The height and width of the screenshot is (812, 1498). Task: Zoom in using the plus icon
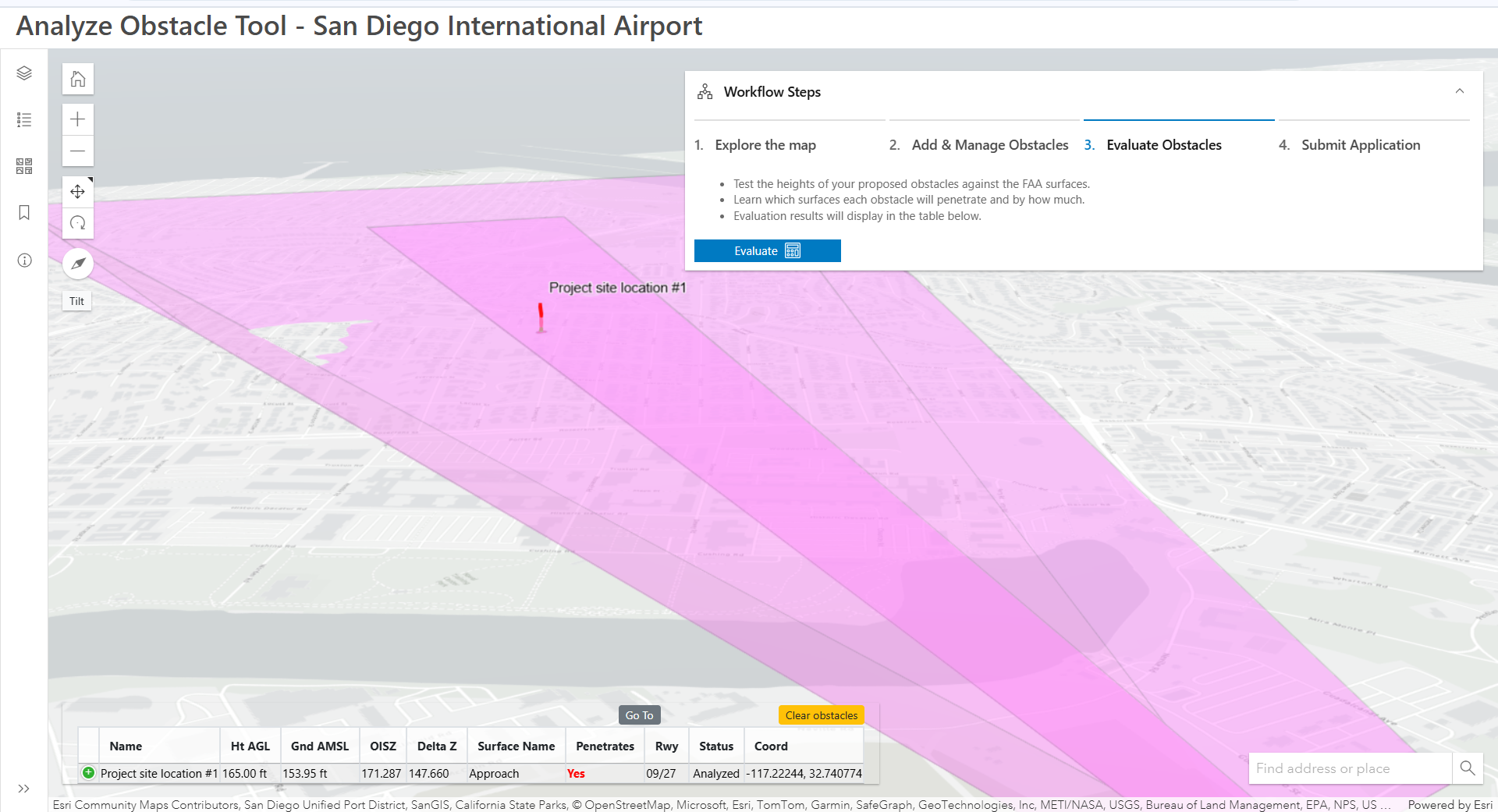pos(77,119)
